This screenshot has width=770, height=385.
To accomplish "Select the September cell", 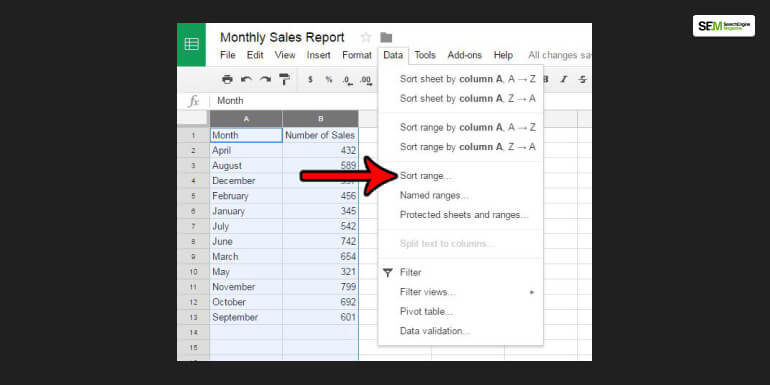I will pos(246,317).
